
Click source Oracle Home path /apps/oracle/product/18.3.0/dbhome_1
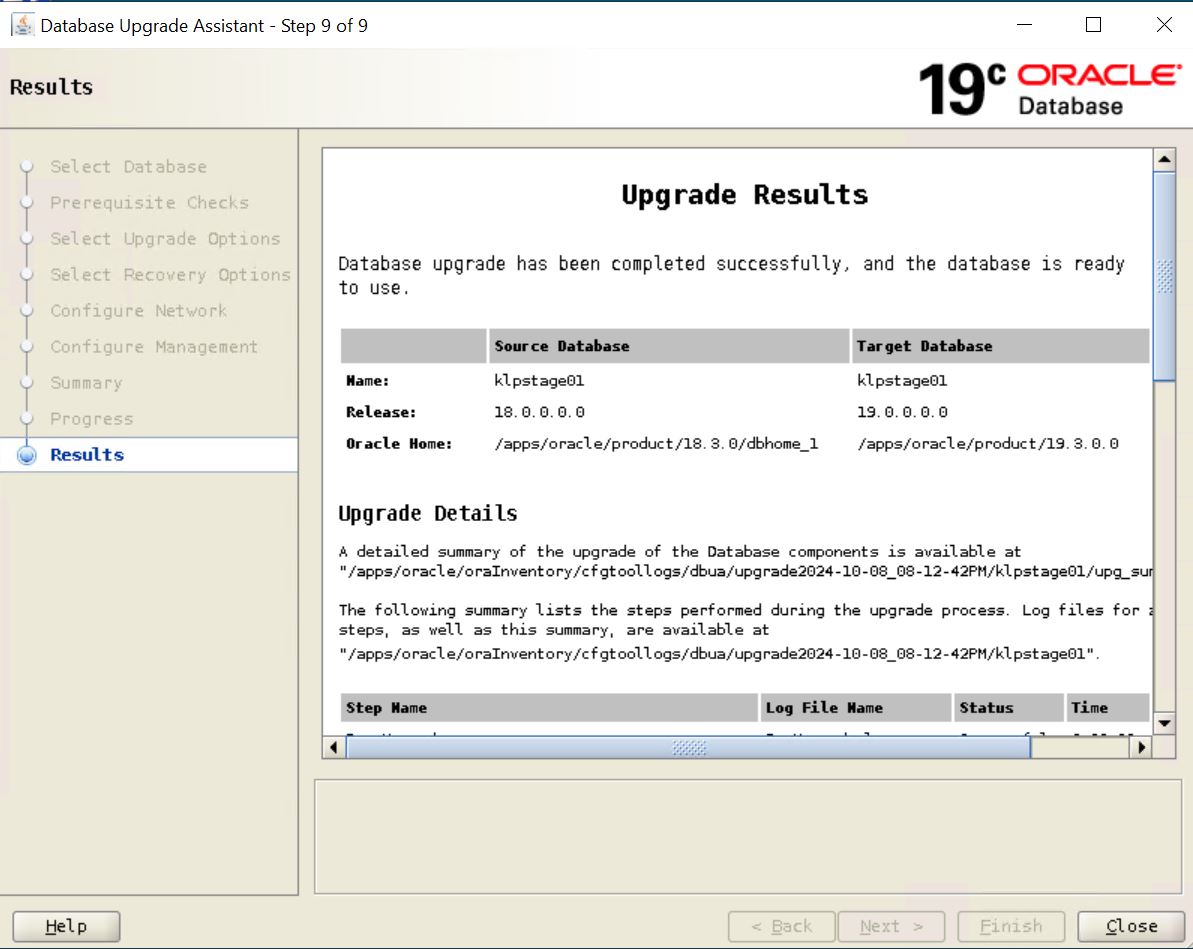tap(656, 444)
